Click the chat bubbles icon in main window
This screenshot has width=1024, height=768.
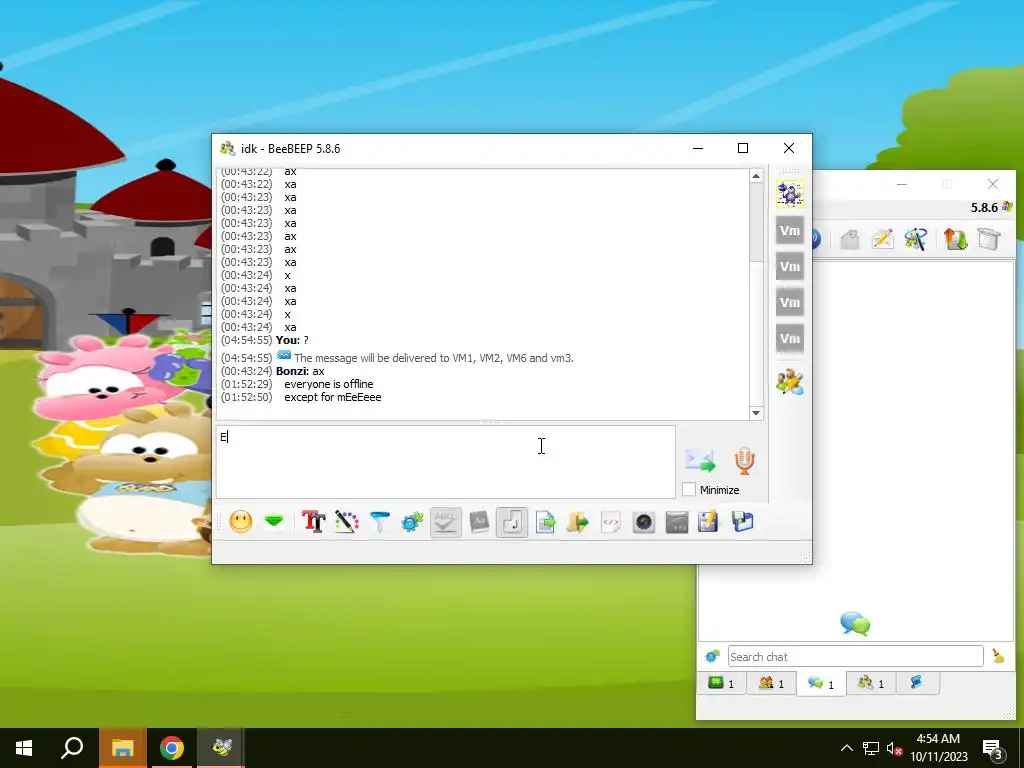(x=856, y=623)
